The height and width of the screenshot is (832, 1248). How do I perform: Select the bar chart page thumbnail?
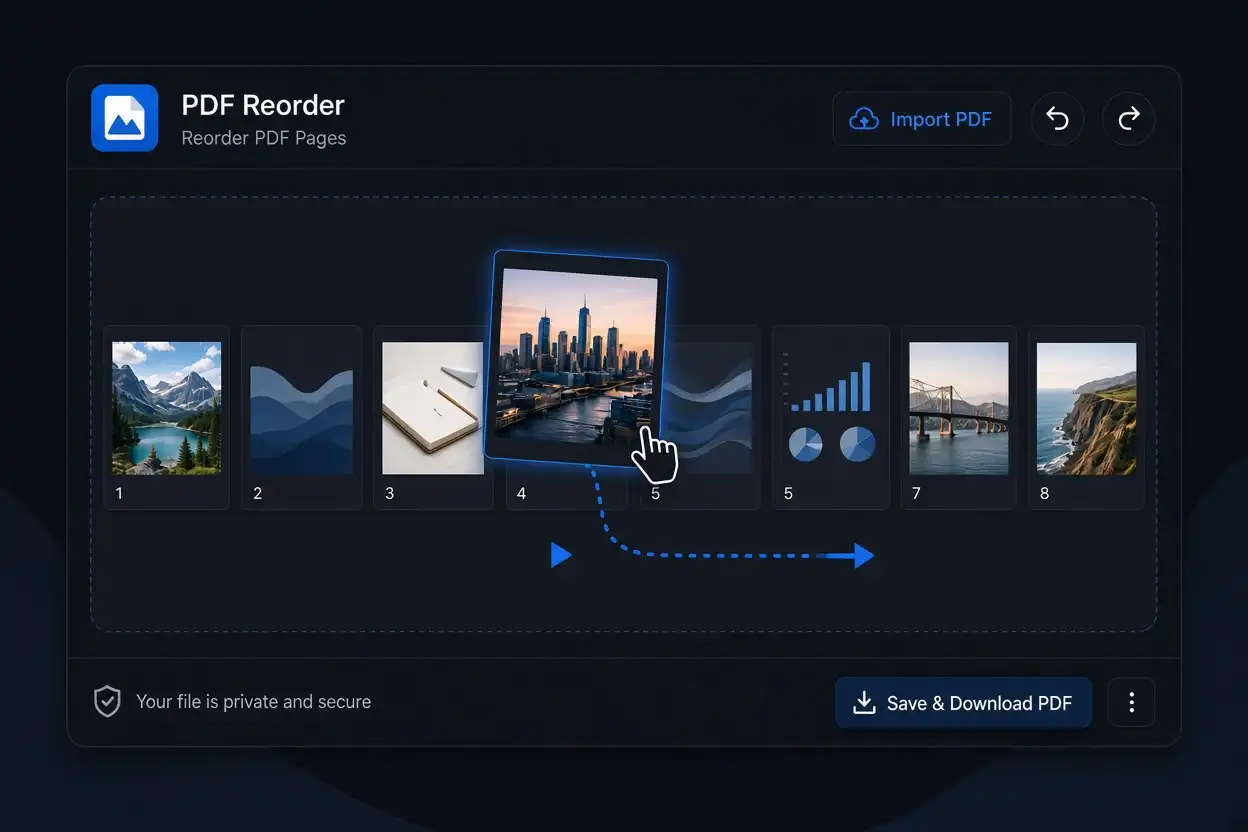[x=830, y=417]
